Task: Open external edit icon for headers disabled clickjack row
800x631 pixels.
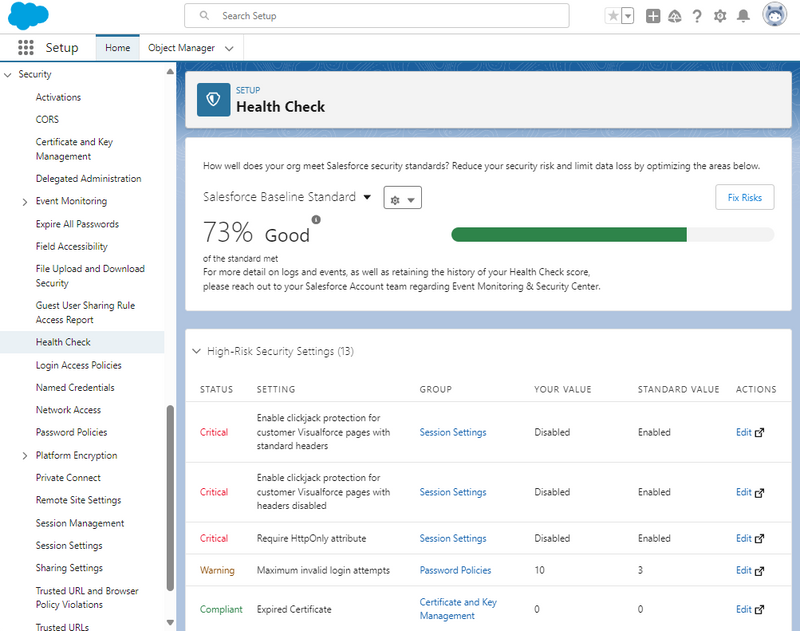Action: click(759, 493)
